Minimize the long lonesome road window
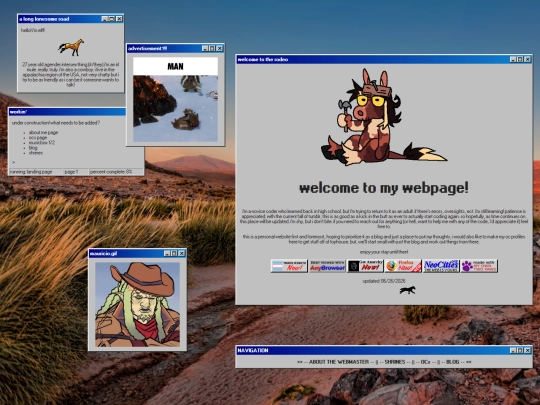The image size is (540, 405). pos(105,19)
